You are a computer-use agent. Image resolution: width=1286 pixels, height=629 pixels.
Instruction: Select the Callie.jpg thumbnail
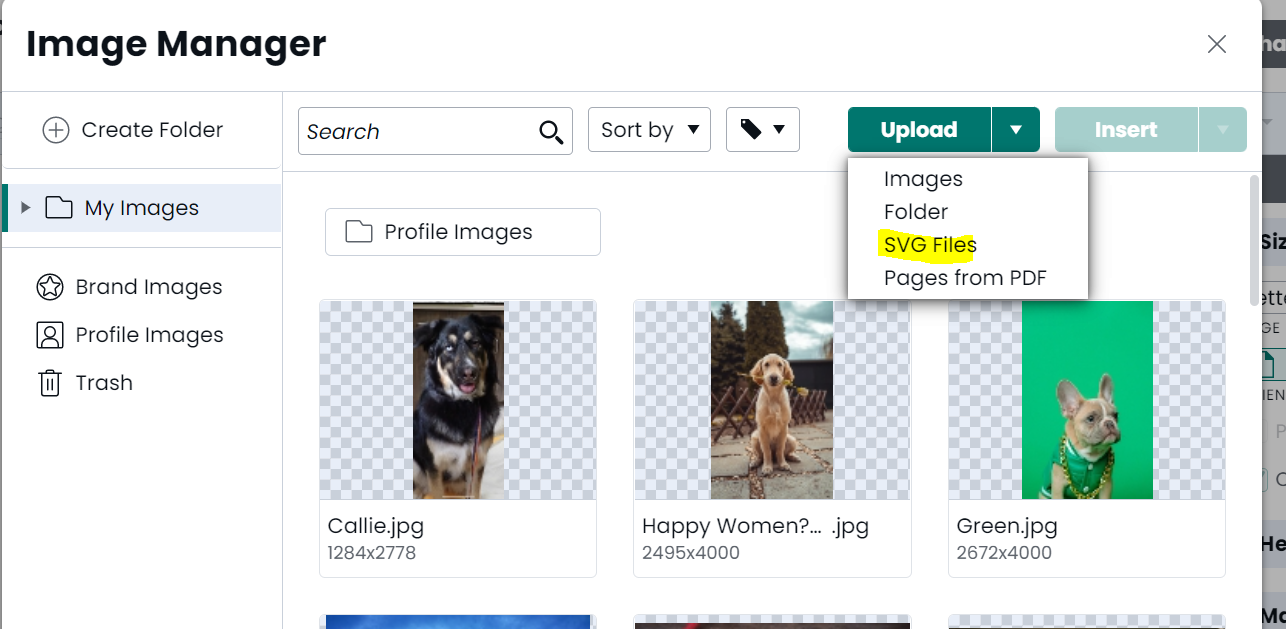click(457, 400)
